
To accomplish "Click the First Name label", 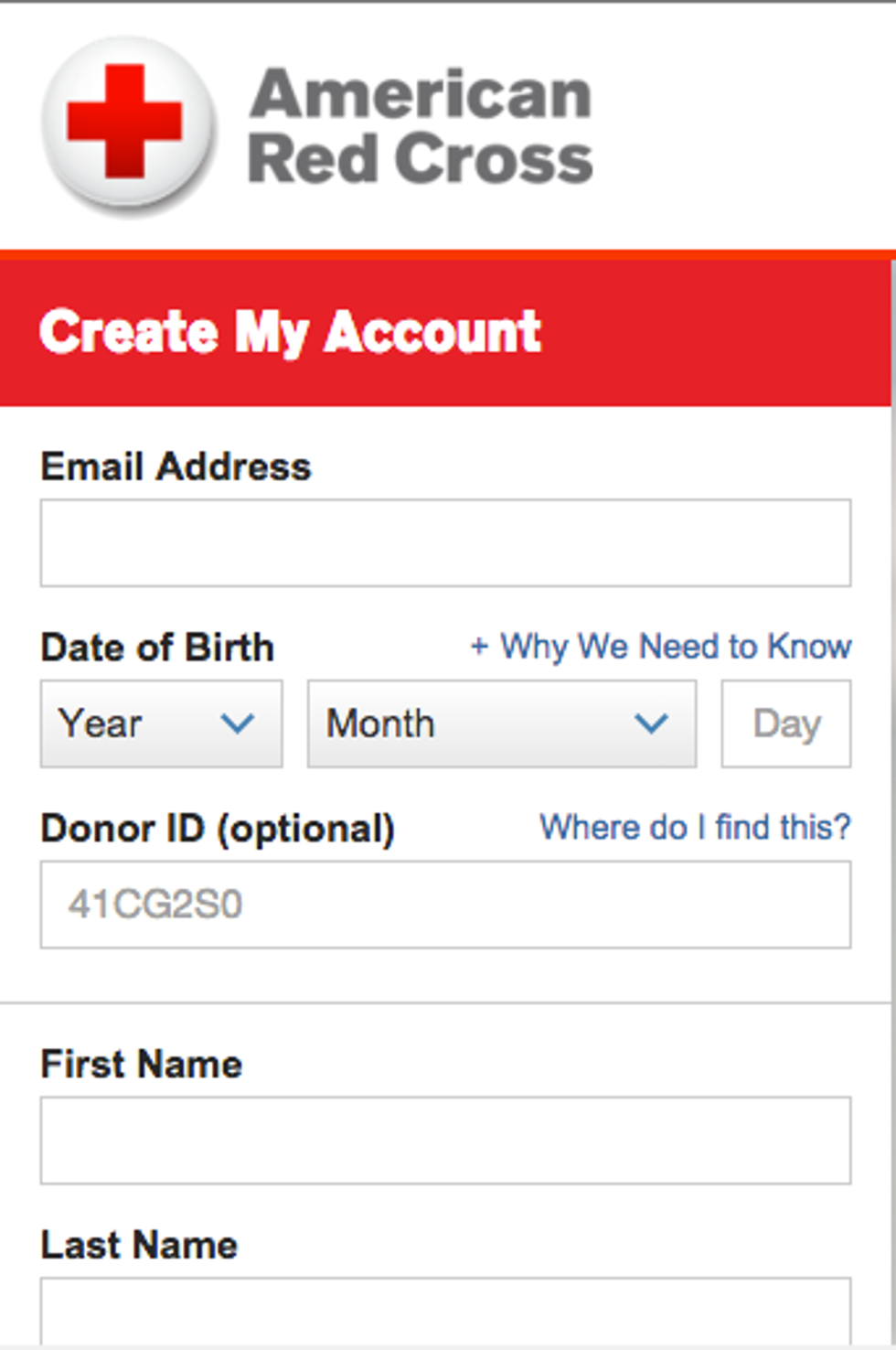I will point(142,1065).
